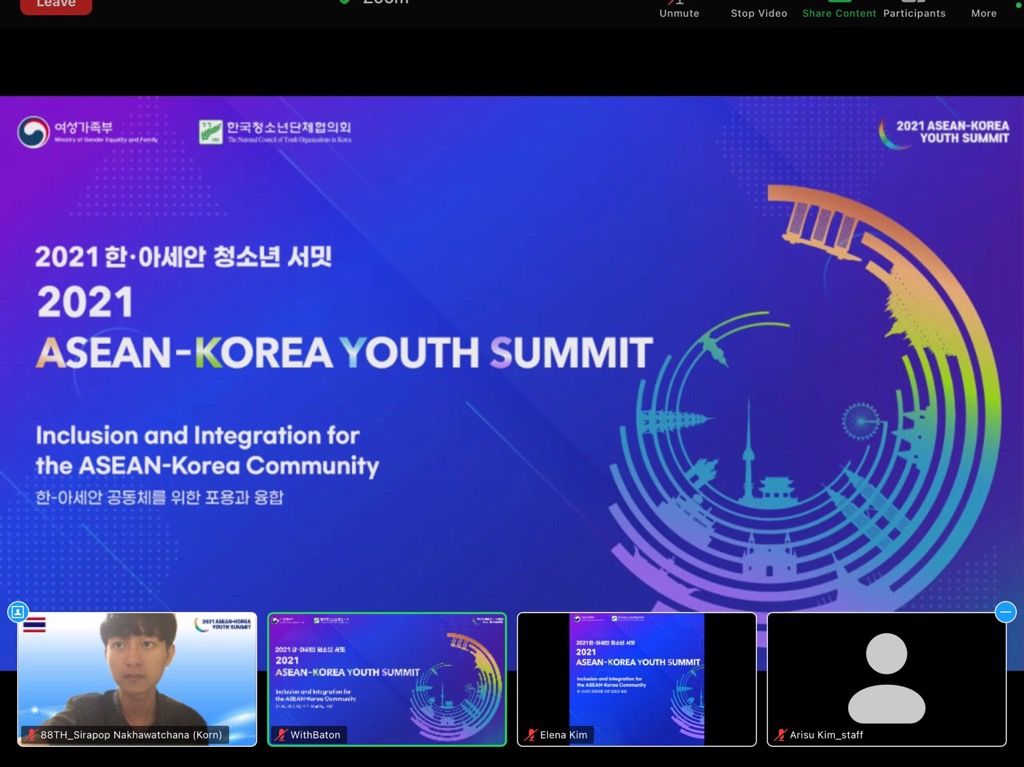Collapse the video strip with the minus icon

point(1006,611)
